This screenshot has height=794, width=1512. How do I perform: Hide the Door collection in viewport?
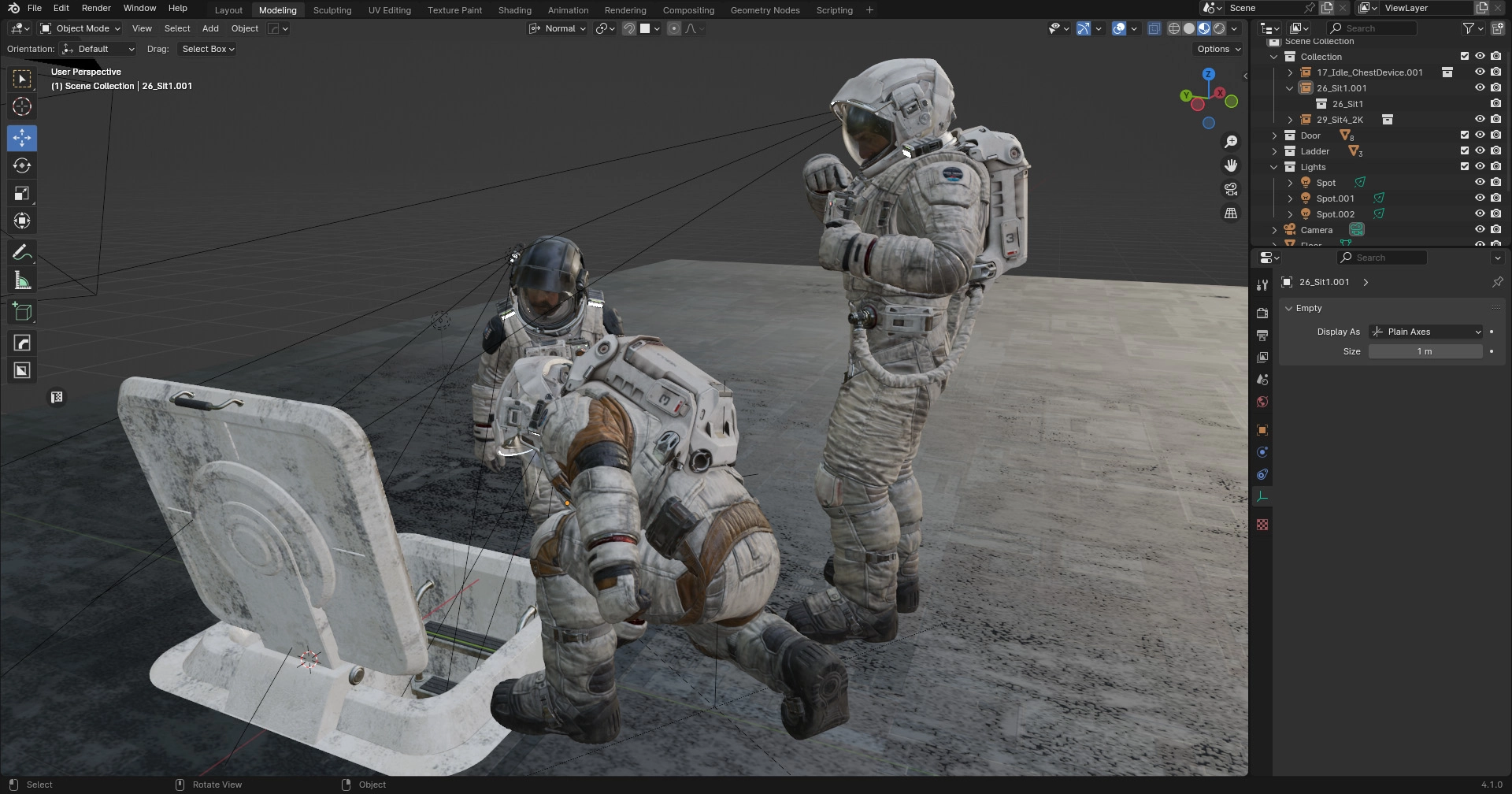[1480, 135]
